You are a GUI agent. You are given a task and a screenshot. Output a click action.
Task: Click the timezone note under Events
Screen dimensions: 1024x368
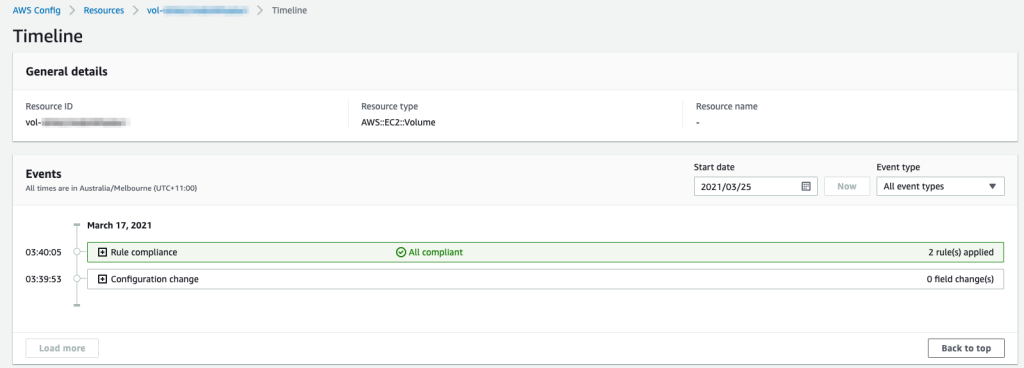point(111,189)
